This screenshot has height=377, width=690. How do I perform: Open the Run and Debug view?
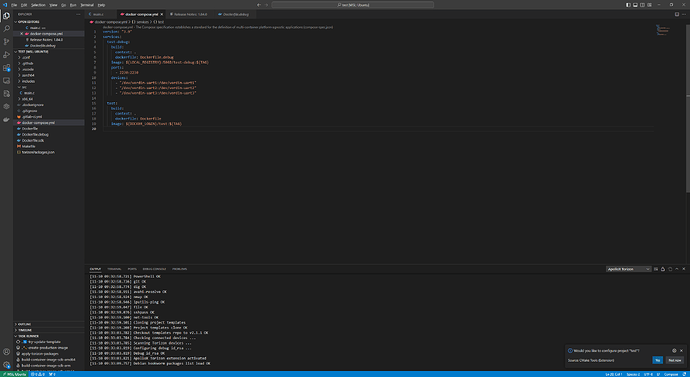tap(6, 55)
